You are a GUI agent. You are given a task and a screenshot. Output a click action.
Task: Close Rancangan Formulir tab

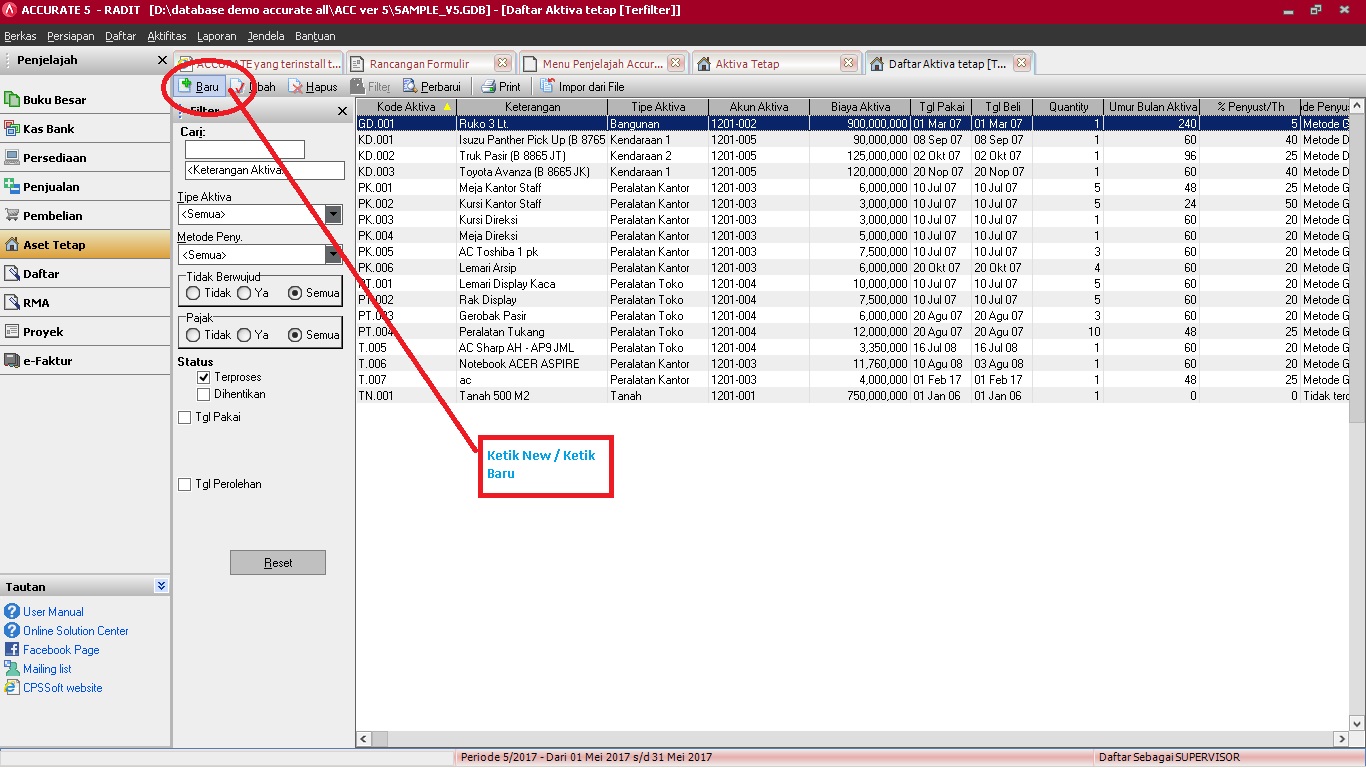(x=502, y=63)
